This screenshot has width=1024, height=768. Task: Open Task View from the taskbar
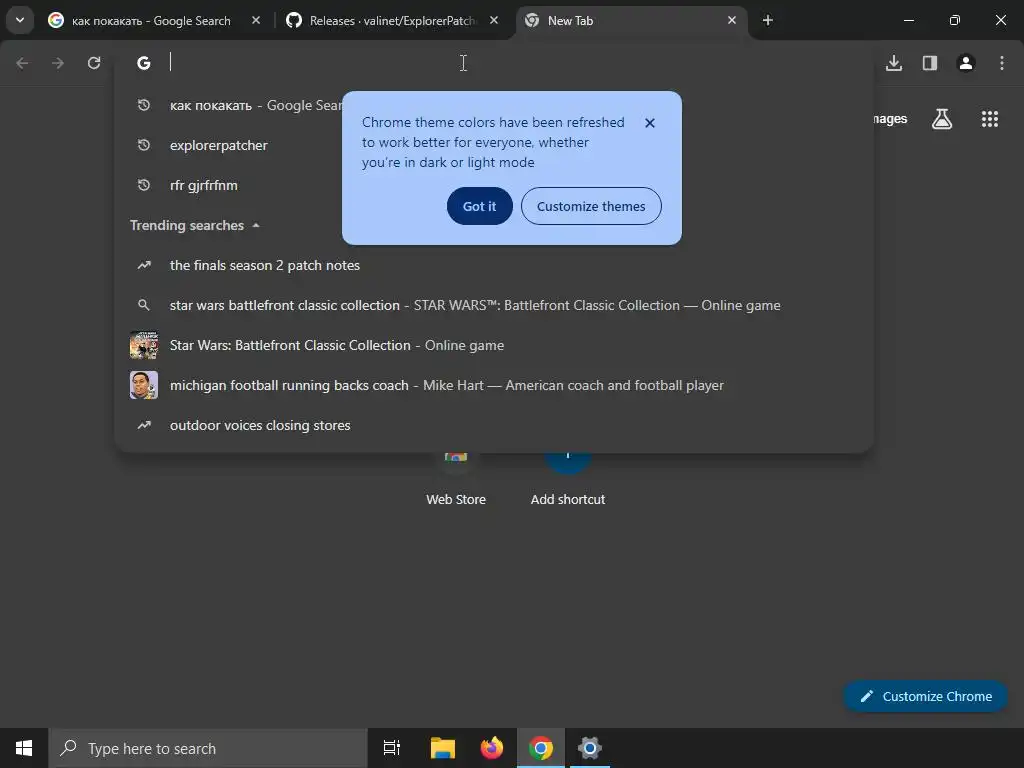392,748
